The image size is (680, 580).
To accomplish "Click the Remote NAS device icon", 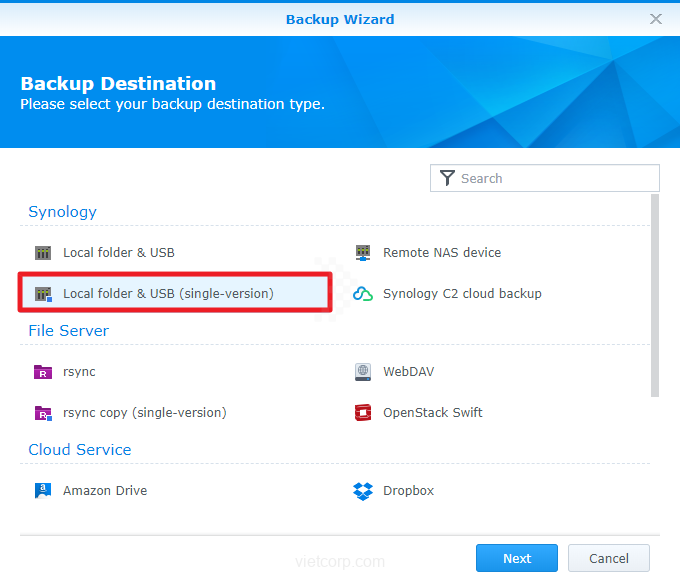I will pos(363,253).
